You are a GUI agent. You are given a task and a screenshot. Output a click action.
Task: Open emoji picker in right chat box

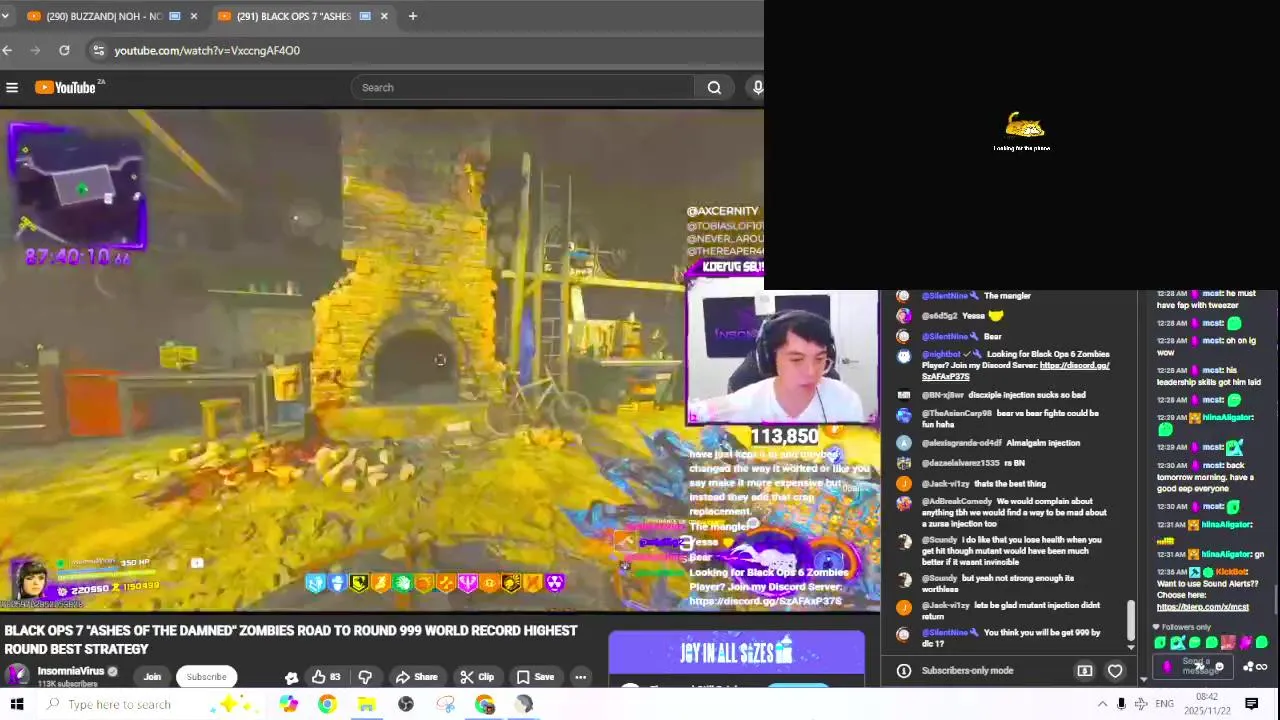coord(1219,667)
